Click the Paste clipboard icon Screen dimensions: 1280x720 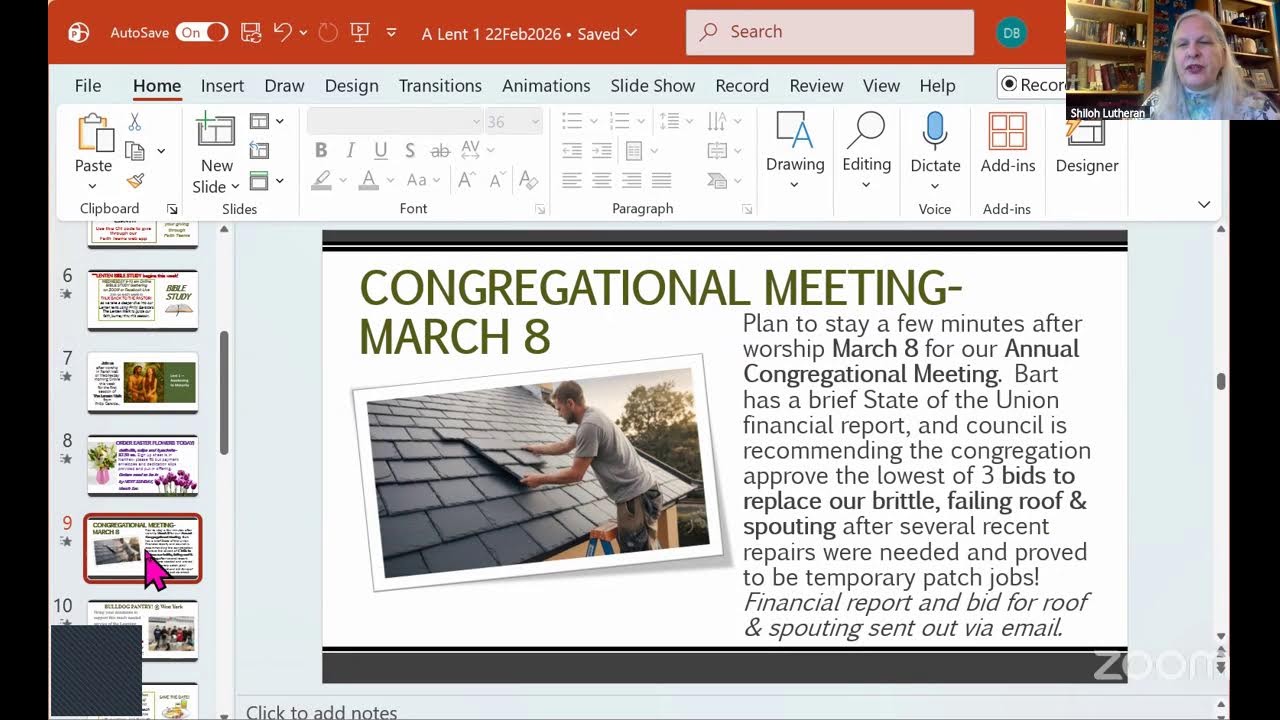pyautogui.click(x=94, y=133)
